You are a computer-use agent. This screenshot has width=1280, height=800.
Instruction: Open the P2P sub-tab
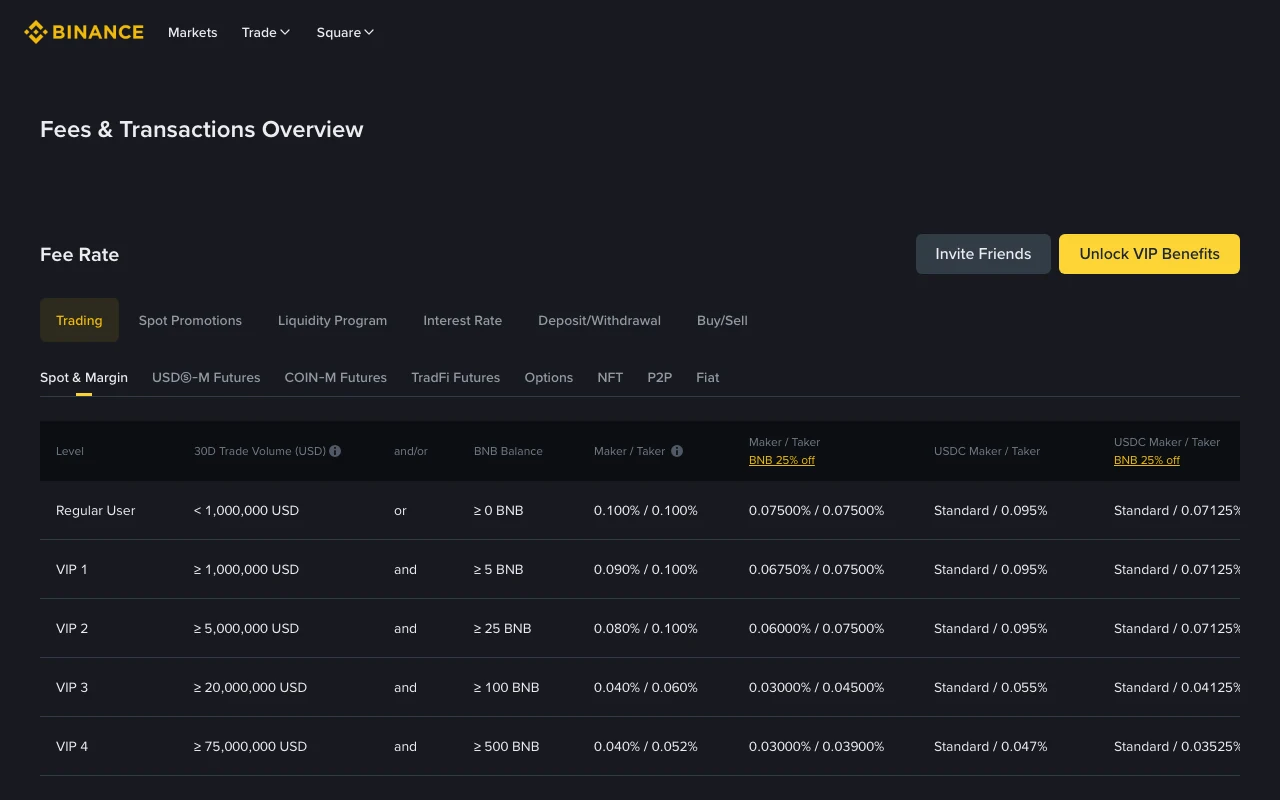(659, 377)
